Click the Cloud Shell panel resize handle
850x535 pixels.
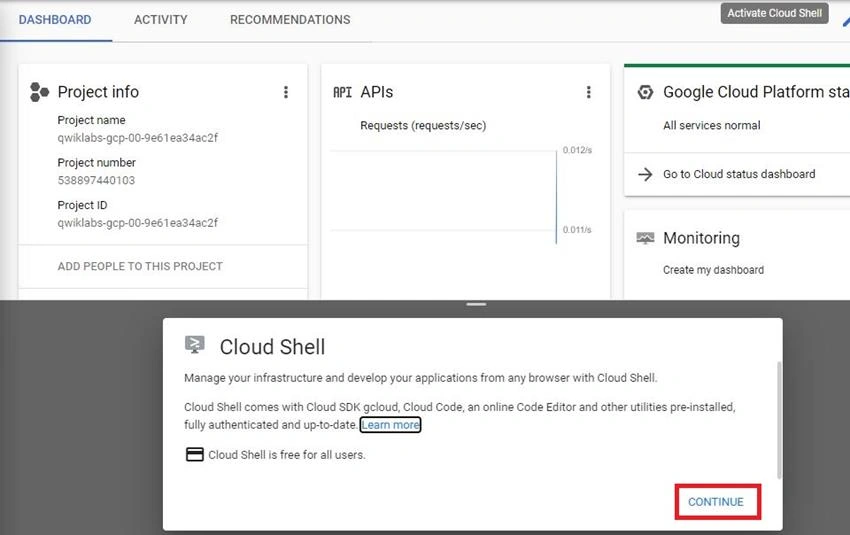[x=476, y=304]
